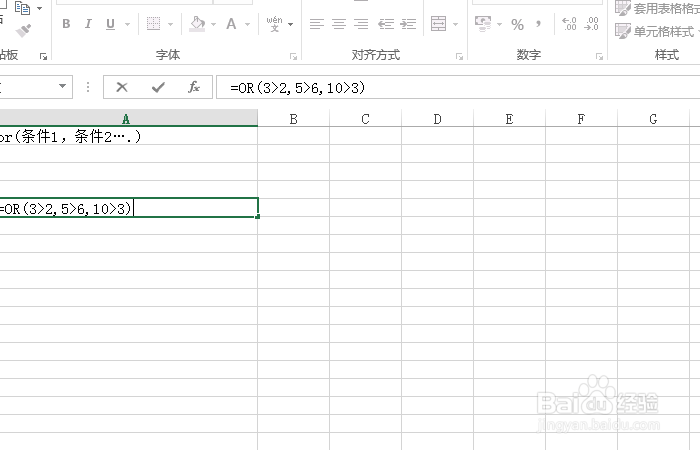The height and width of the screenshot is (450, 700).
Task: Select cell containing or(条件1，条件2….)
Action: [129, 136]
